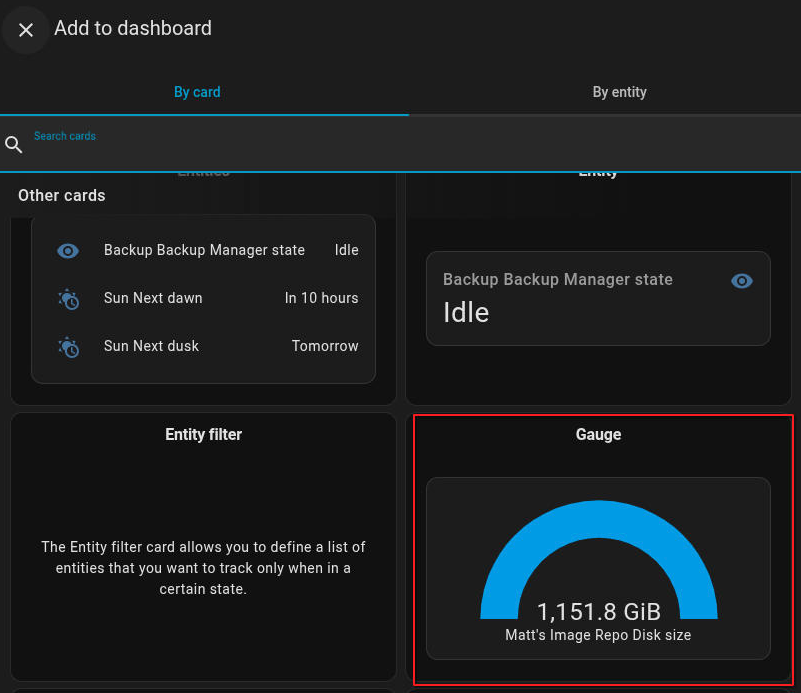Select the Gauge card title

(598, 434)
